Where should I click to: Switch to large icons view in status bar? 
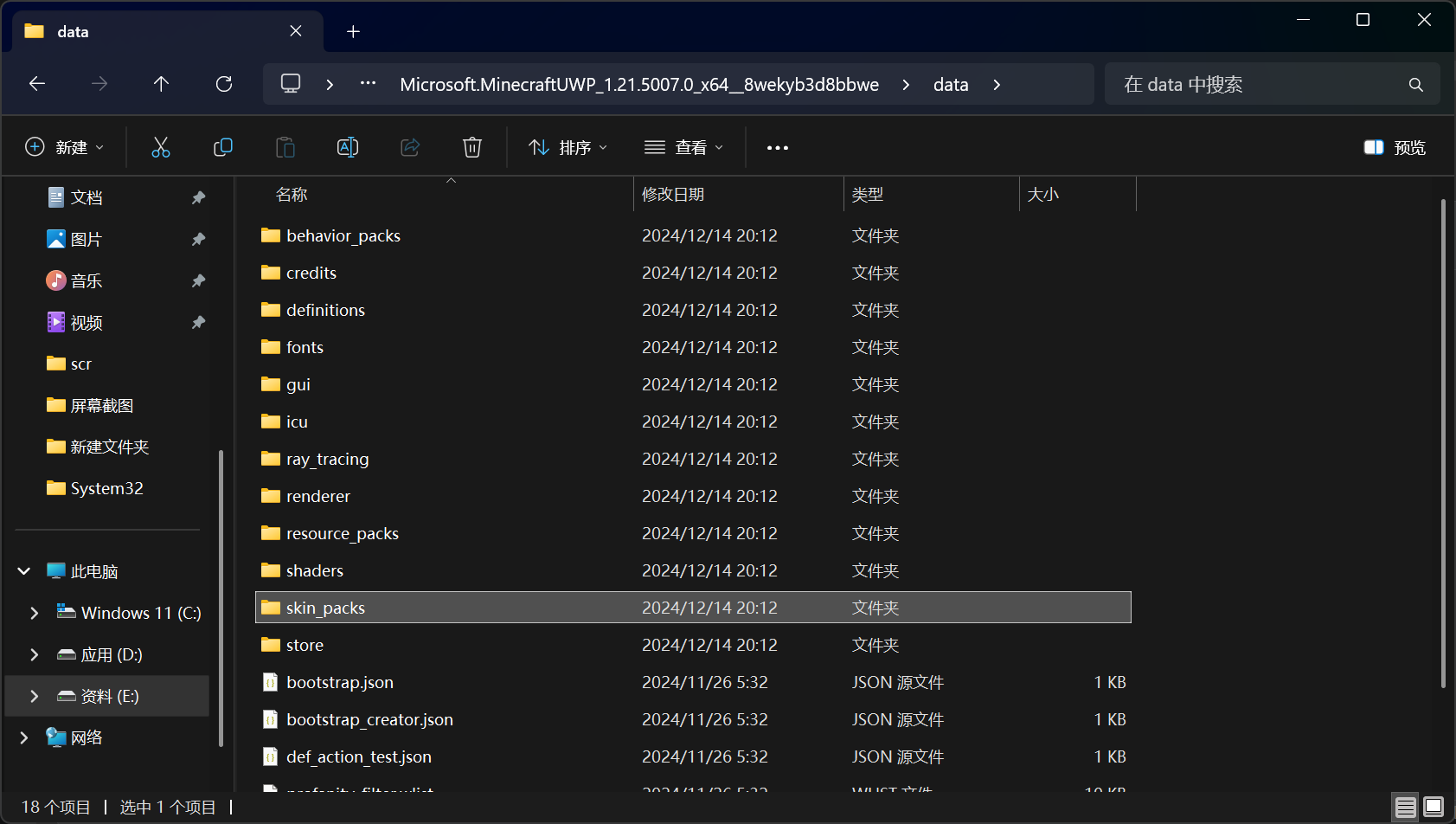pyautogui.click(x=1434, y=807)
